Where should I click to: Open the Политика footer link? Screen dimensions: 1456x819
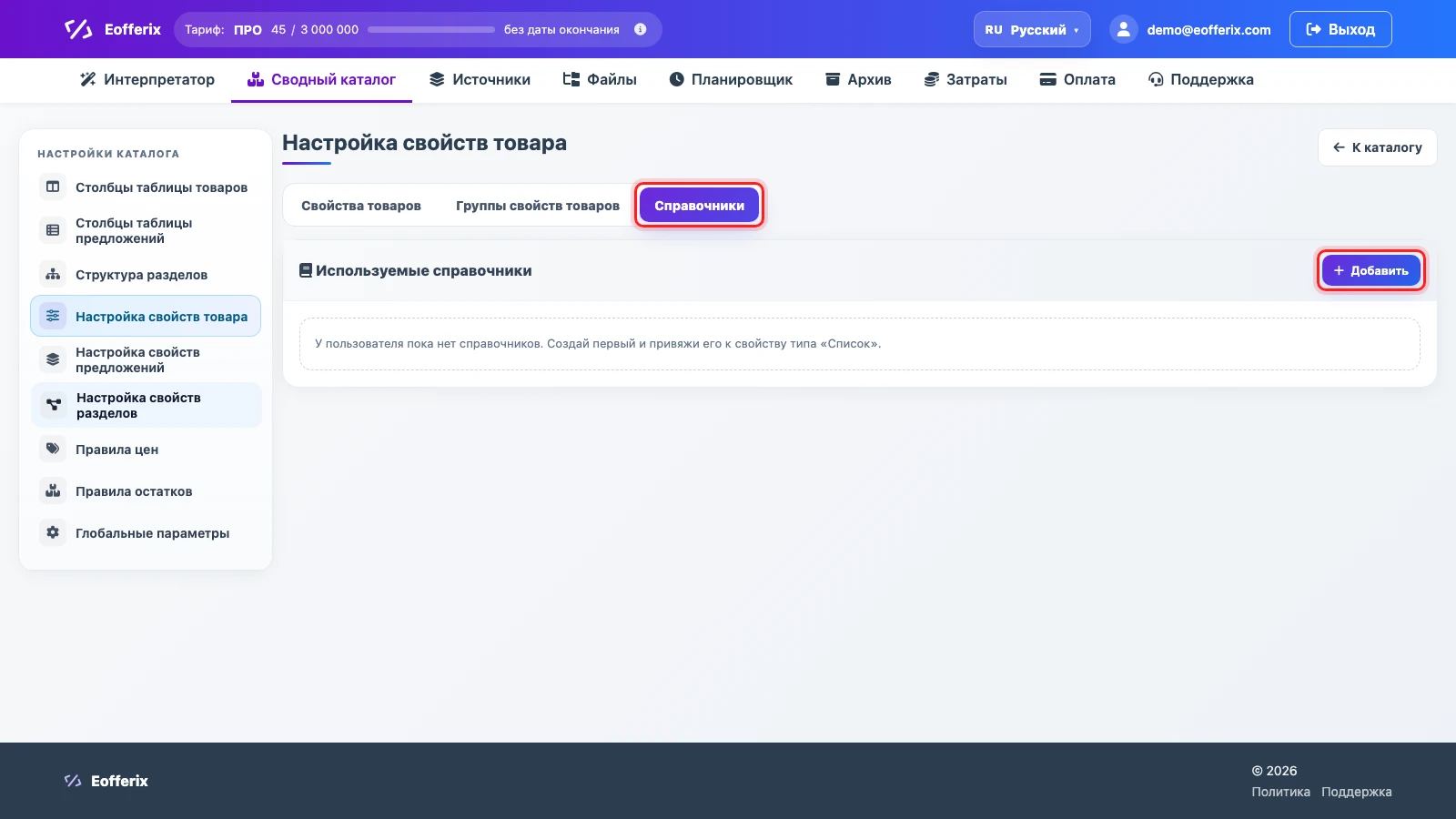[x=1280, y=792]
